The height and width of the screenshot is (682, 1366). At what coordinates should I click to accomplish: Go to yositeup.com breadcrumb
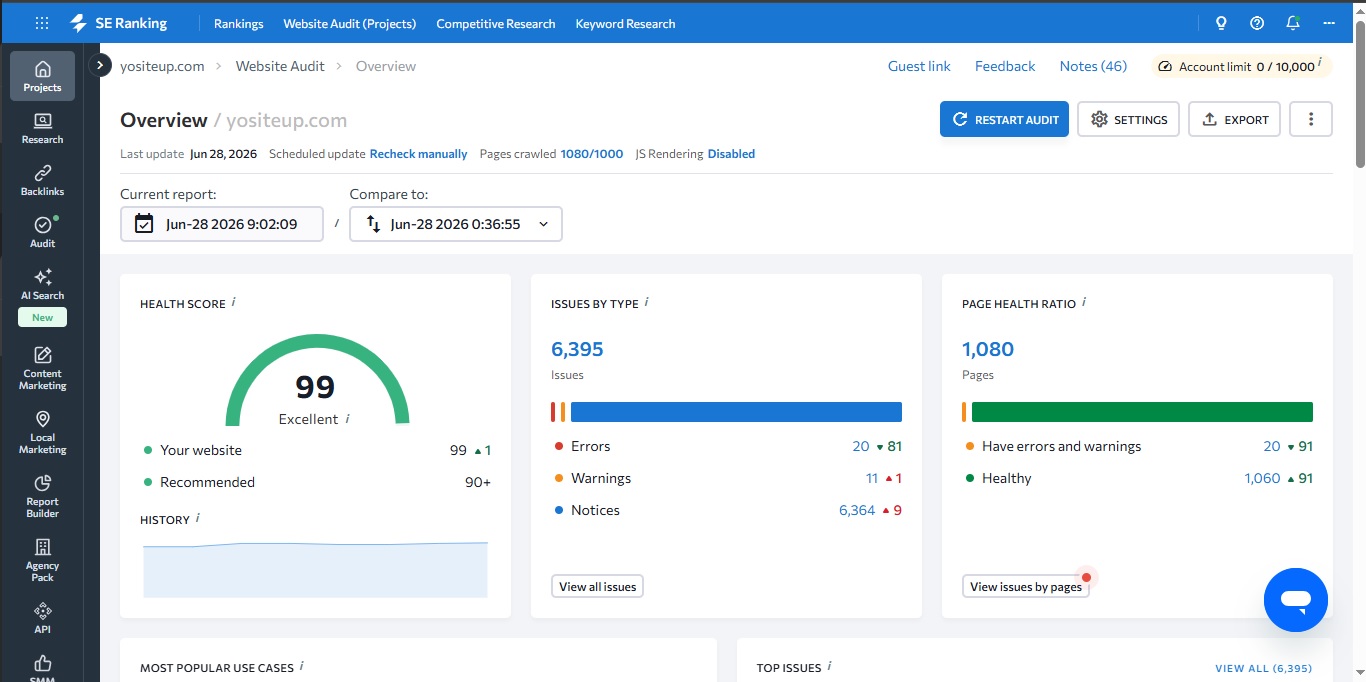click(x=162, y=66)
